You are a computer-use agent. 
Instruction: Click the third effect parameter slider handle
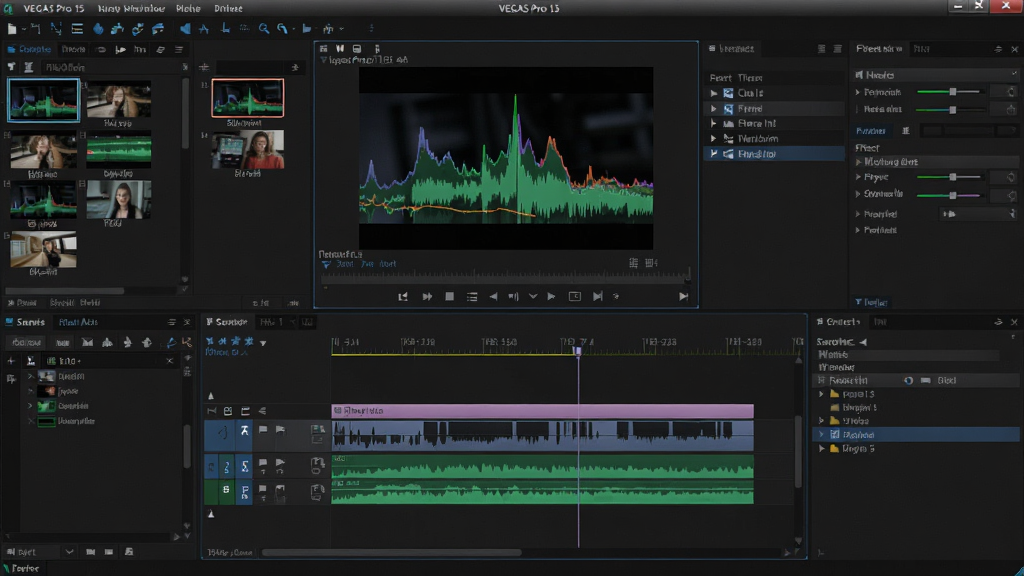click(953, 177)
